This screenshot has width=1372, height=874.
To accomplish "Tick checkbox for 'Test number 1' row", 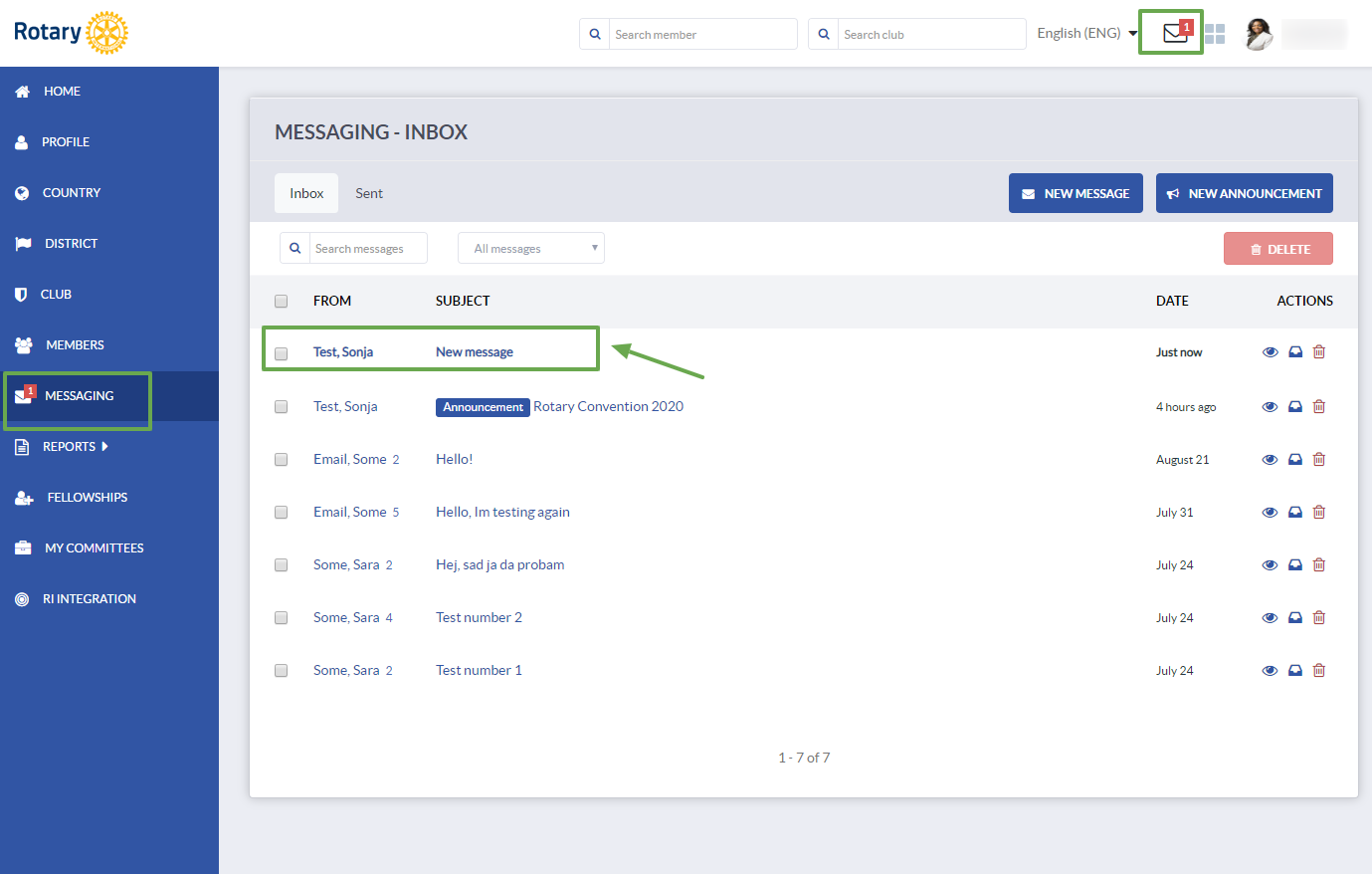I will tap(281, 670).
